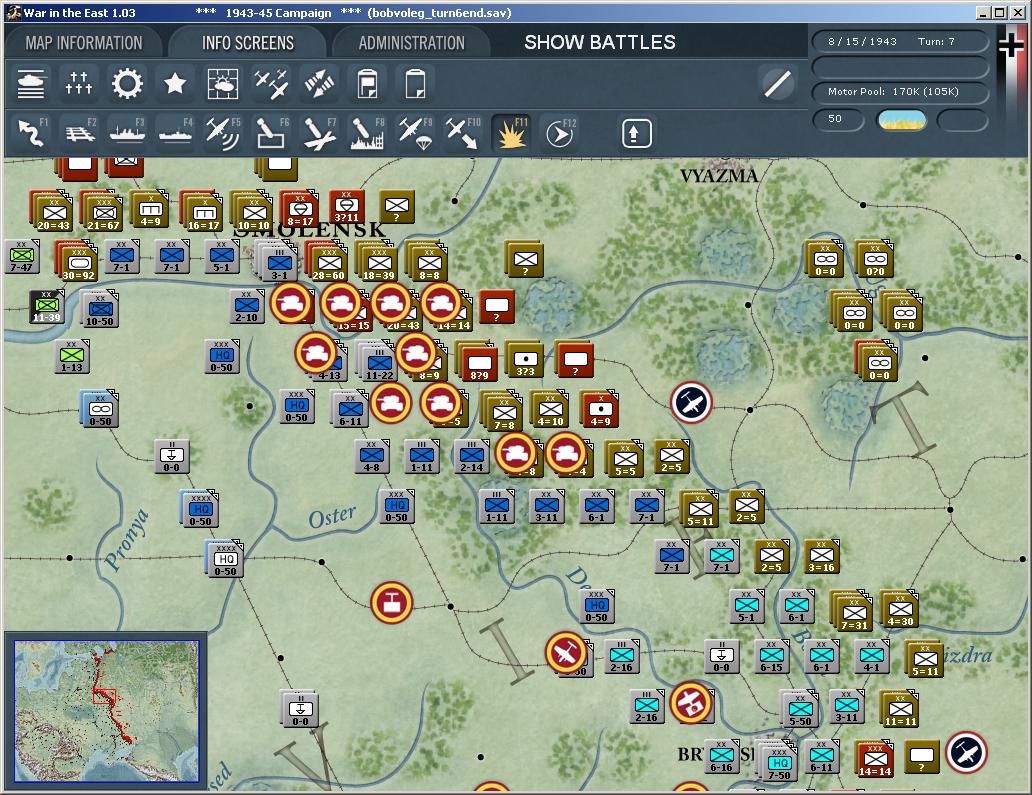Click the F12 end turn icon
This screenshot has width=1032, height=795.
click(561, 134)
